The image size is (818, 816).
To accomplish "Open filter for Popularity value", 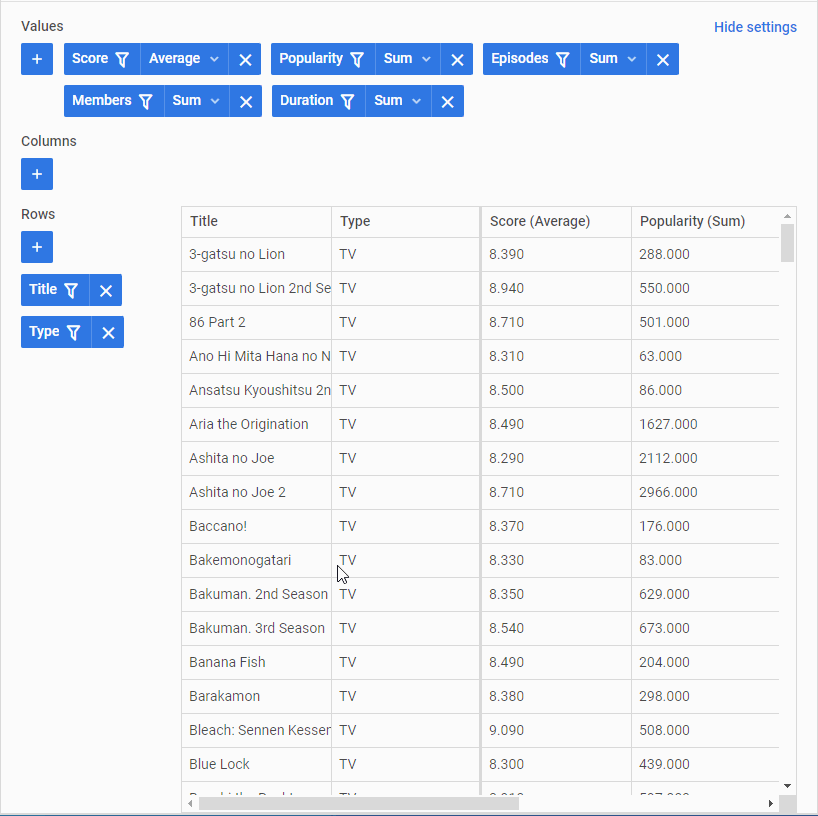I will tap(357, 59).
